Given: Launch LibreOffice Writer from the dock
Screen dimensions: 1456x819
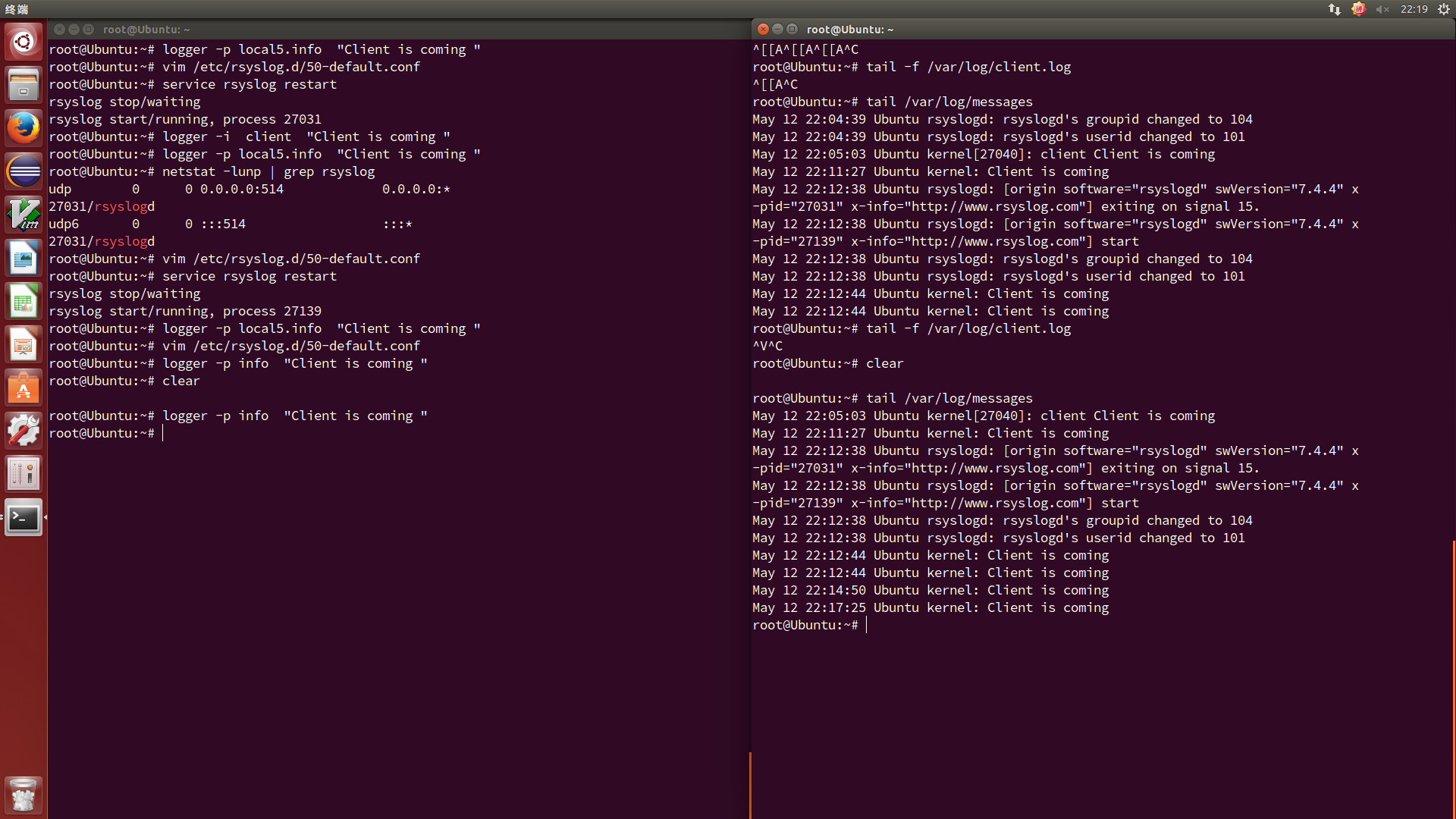Looking at the screenshot, I should click(x=24, y=258).
